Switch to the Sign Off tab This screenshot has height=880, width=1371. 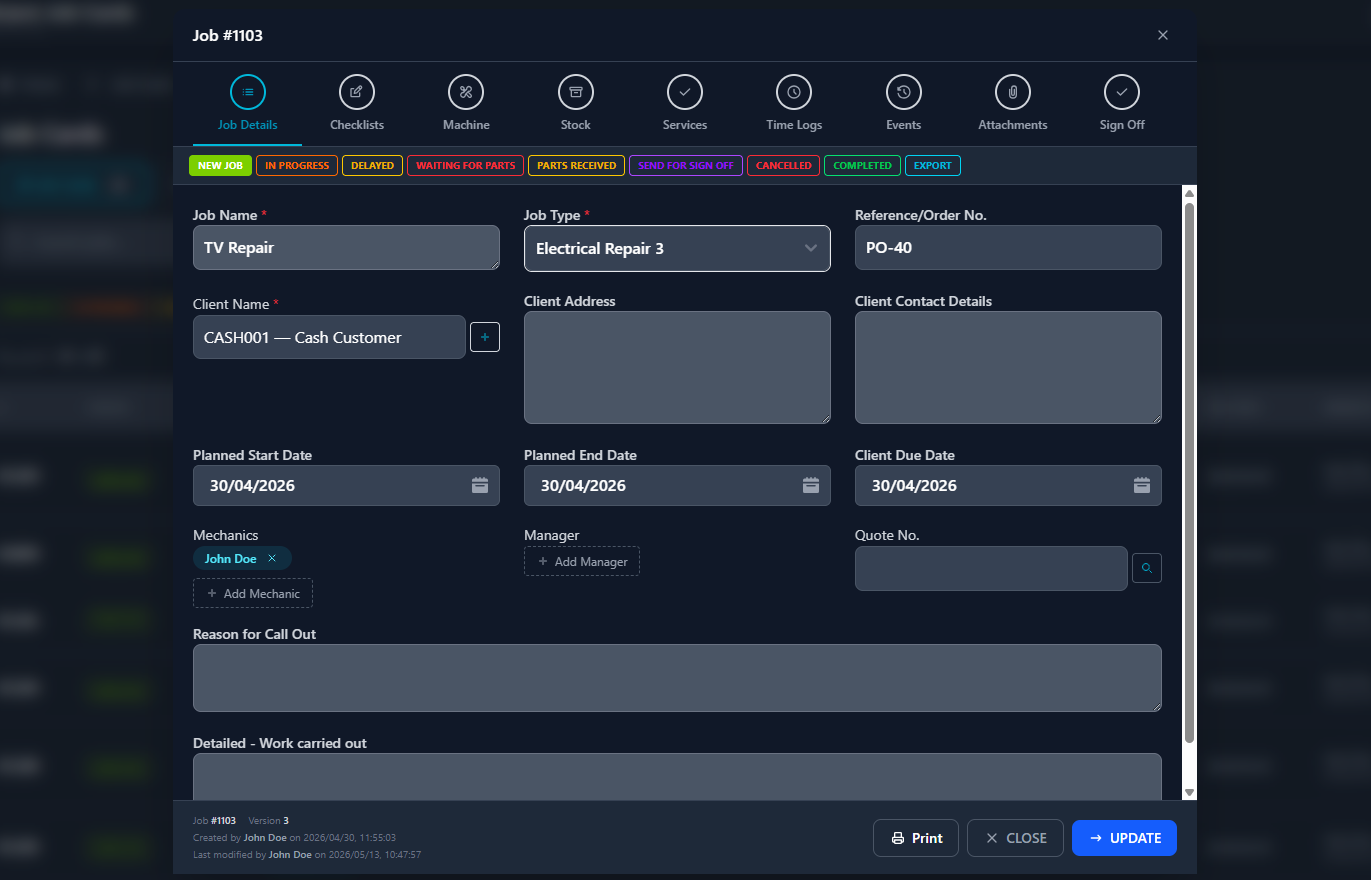click(1122, 103)
